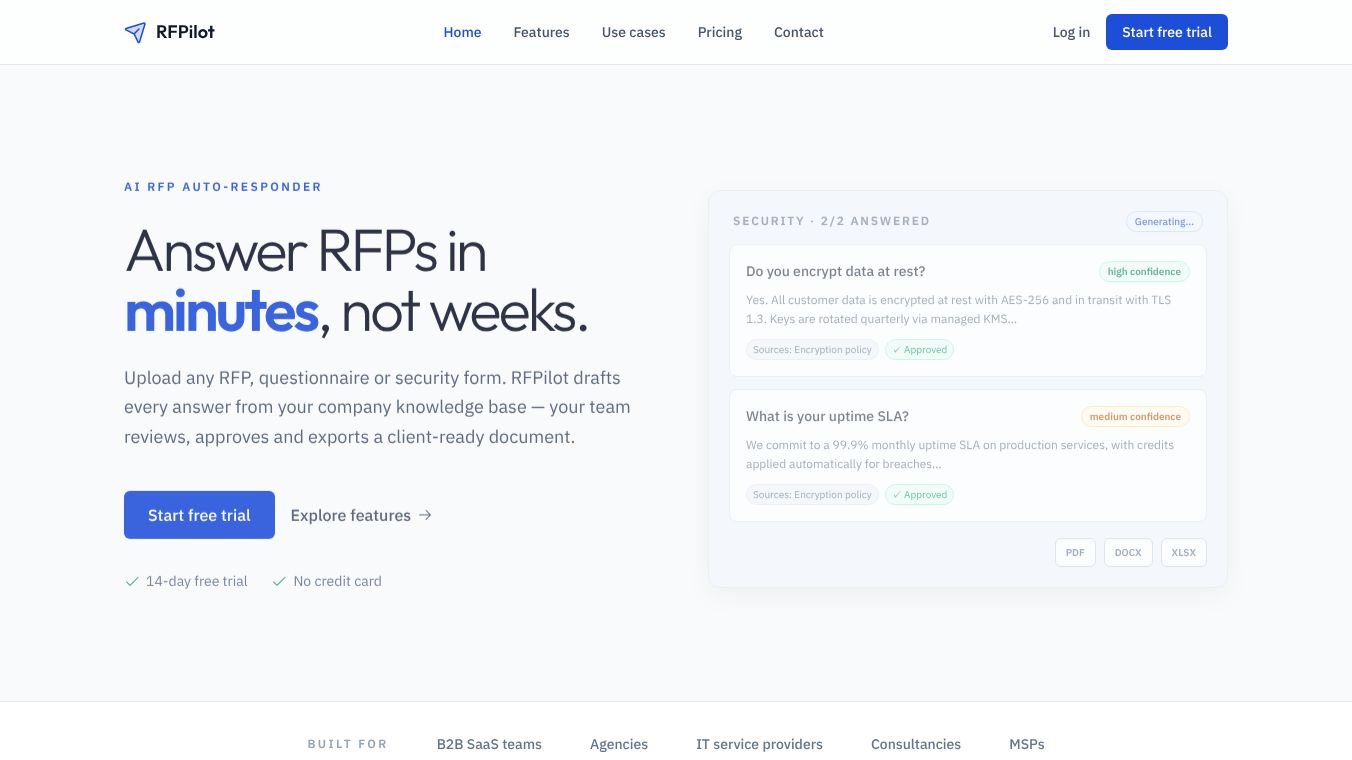Click the 'Upload any RFP' description paragraph
This screenshot has height=760, width=1352.
pos(377,407)
